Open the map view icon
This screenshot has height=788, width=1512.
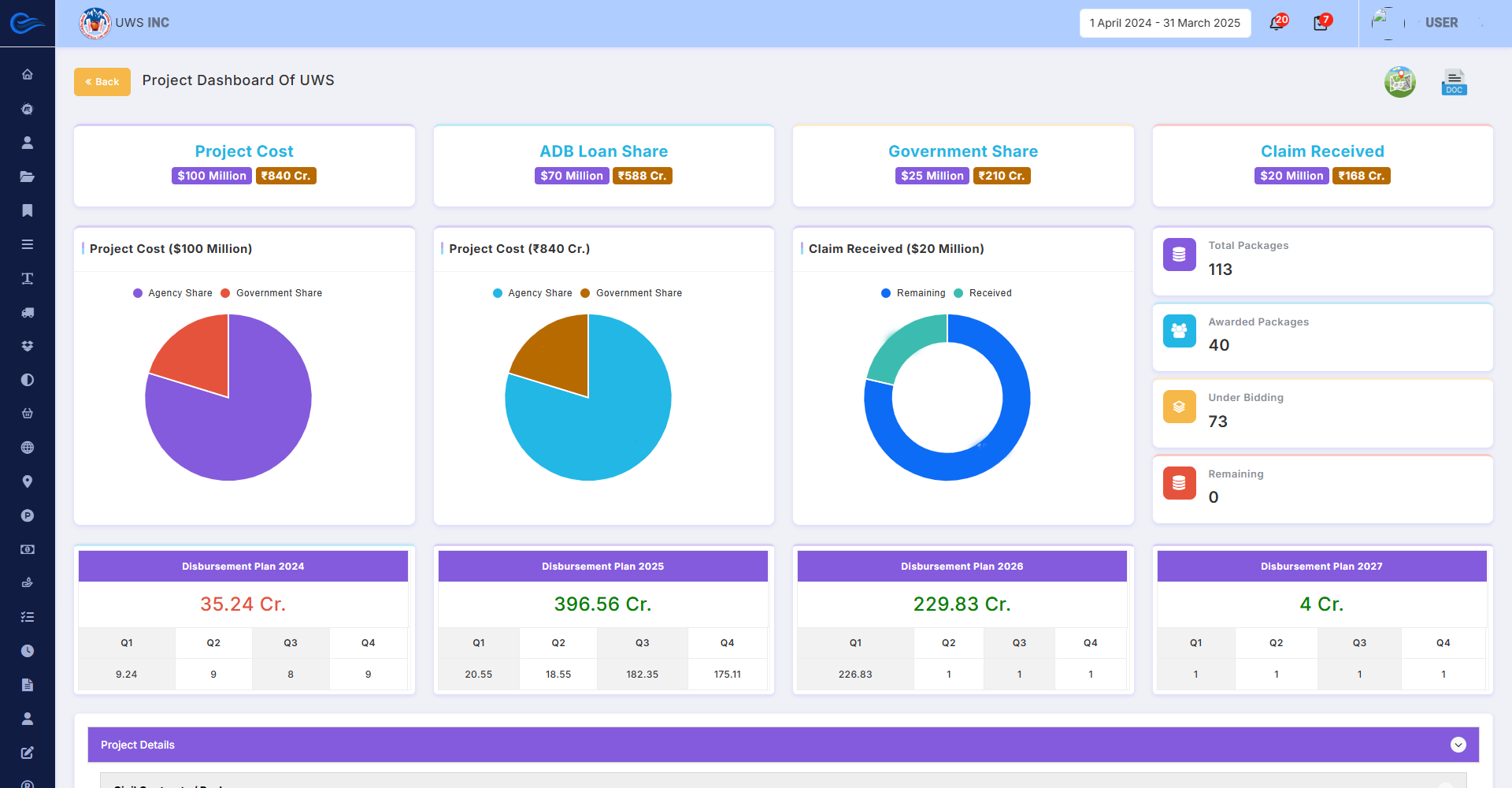(1399, 82)
